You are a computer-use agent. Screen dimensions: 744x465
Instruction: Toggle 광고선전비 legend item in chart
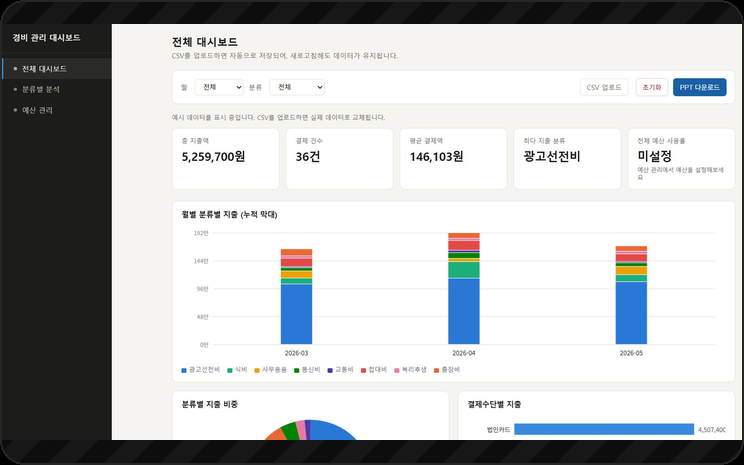click(x=201, y=370)
